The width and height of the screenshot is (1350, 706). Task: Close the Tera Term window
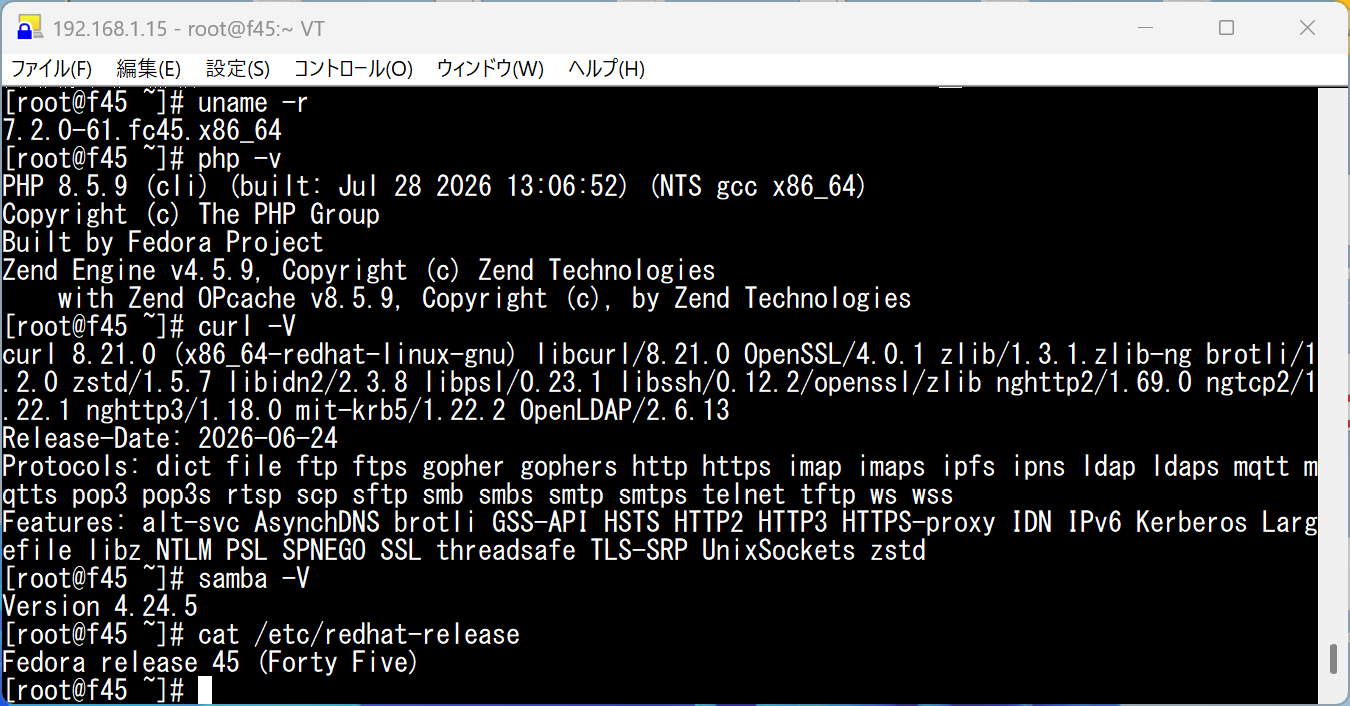pos(1306,28)
